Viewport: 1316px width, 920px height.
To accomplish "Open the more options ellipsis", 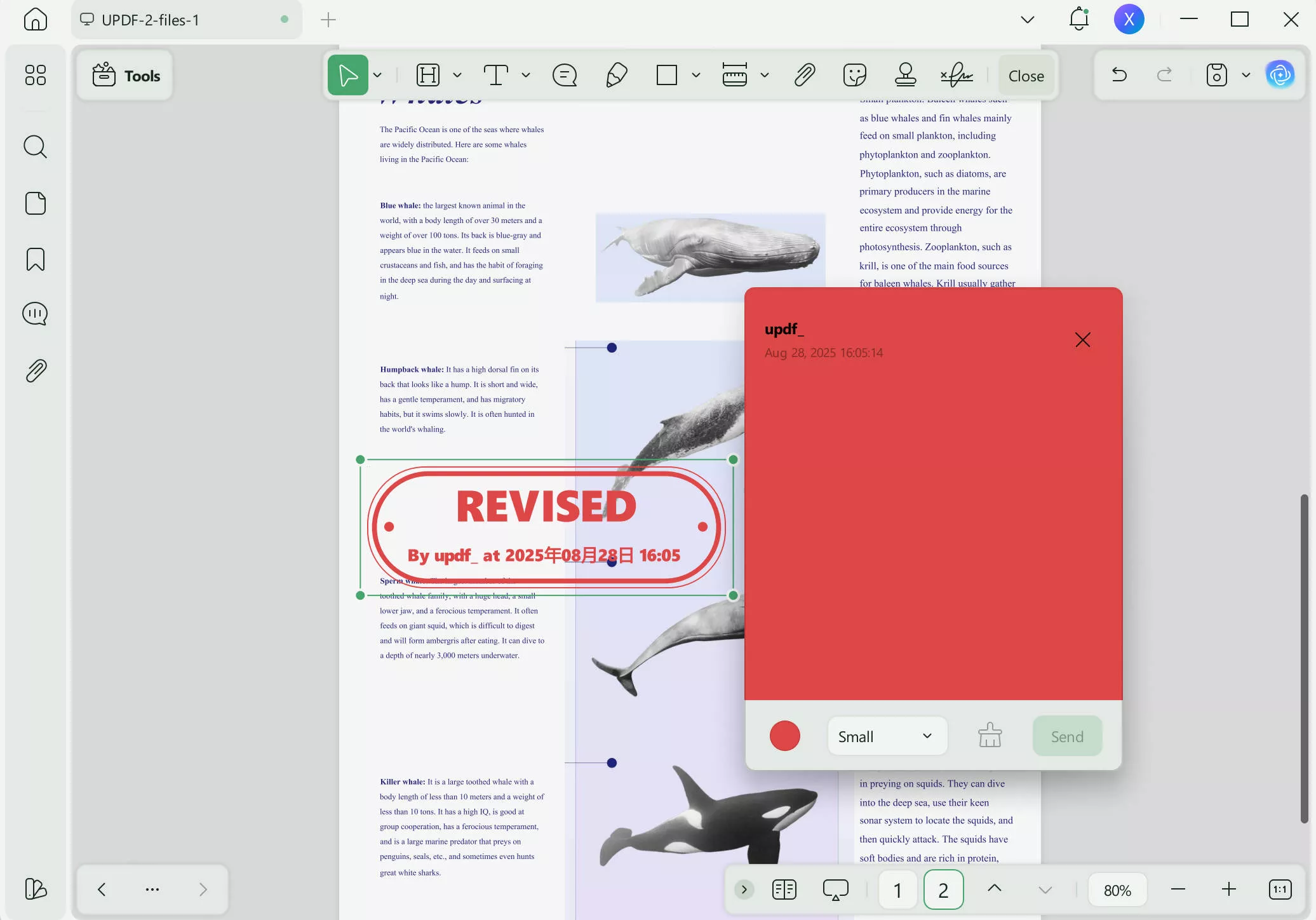I will point(152,890).
